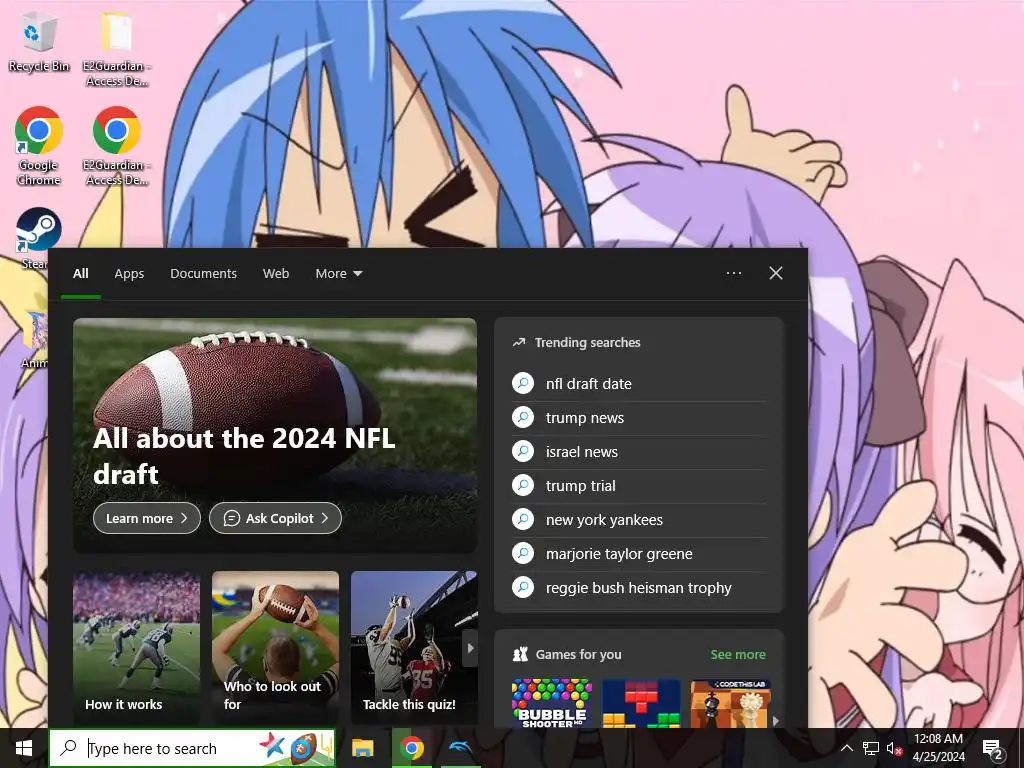Open the Tackle this quiz card
Image resolution: width=1024 pixels, height=768 pixels.
(x=413, y=647)
